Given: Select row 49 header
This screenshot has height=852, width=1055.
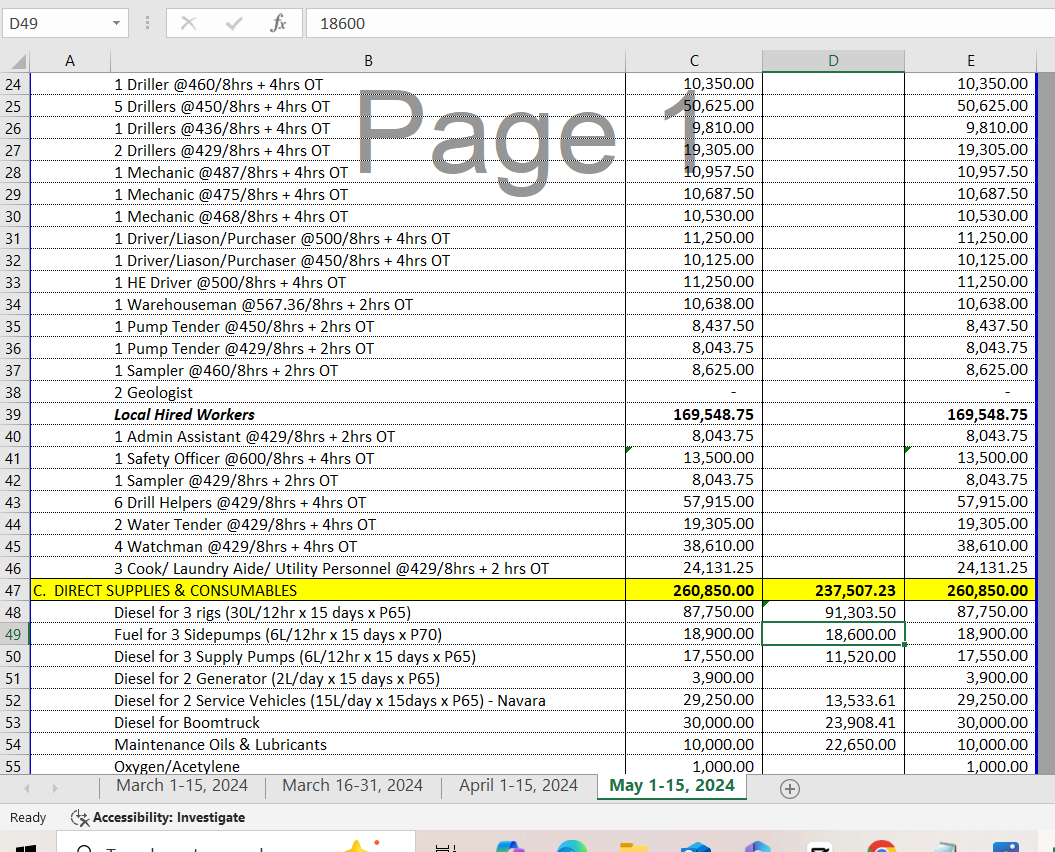Looking at the screenshot, I should (14, 635).
